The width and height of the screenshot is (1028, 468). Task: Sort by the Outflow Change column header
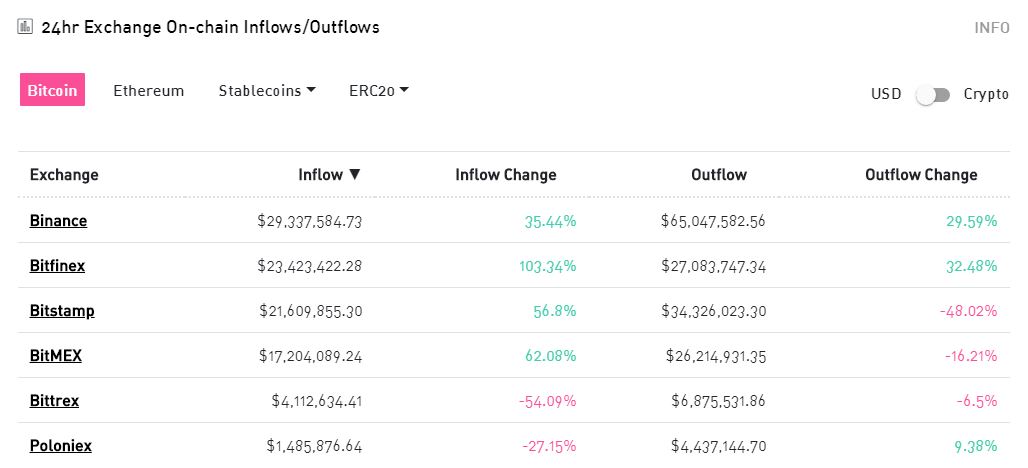pos(921,175)
